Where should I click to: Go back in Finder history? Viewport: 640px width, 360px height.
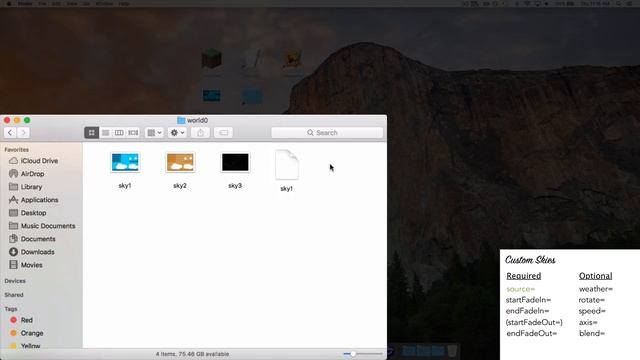[x=10, y=133]
